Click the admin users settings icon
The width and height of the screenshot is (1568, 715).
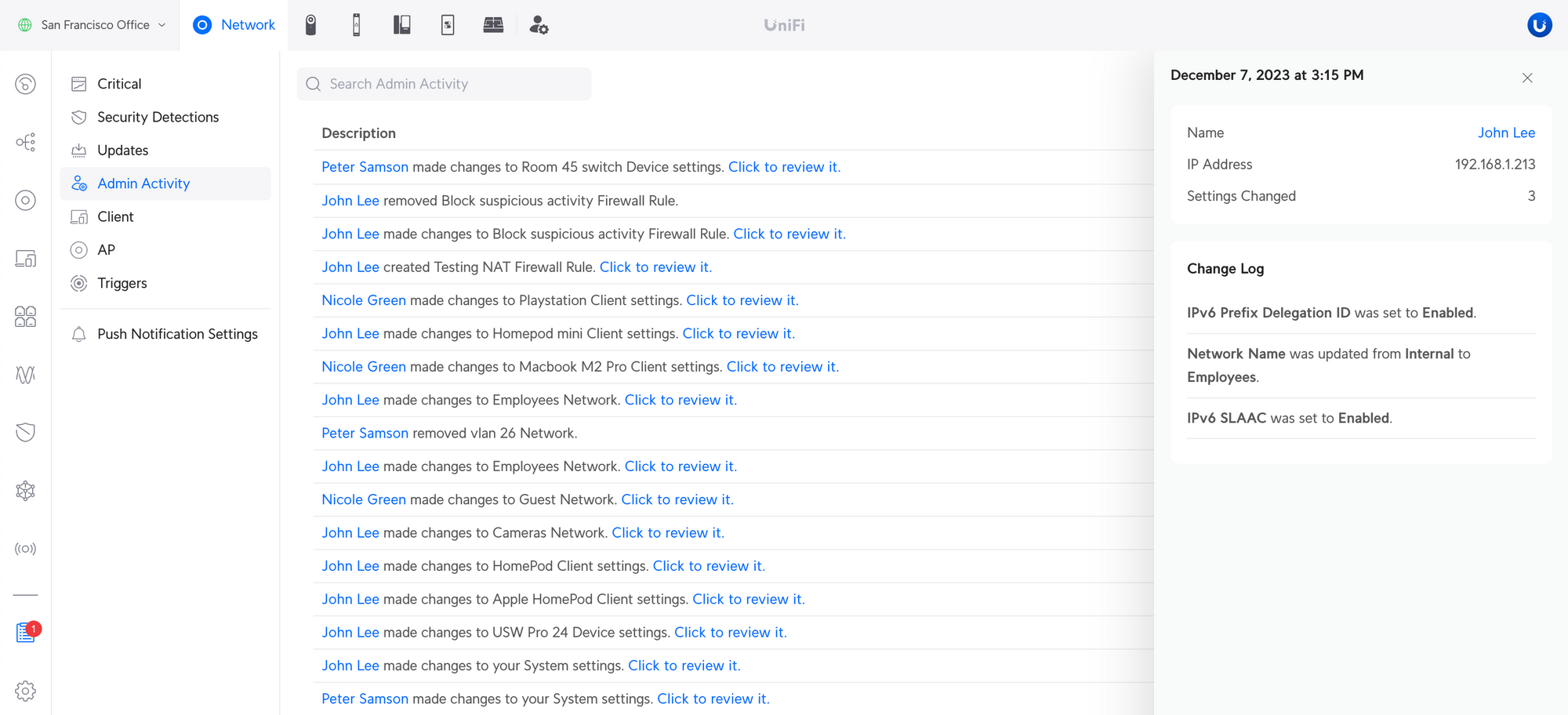point(539,25)
